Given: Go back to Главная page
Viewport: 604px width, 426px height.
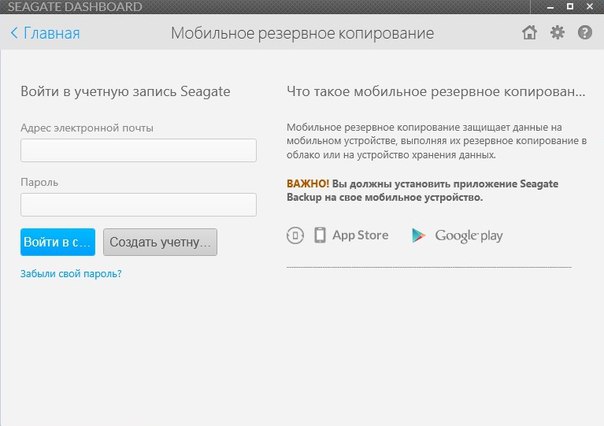Looking at the screenshot, I should point(51,33).
